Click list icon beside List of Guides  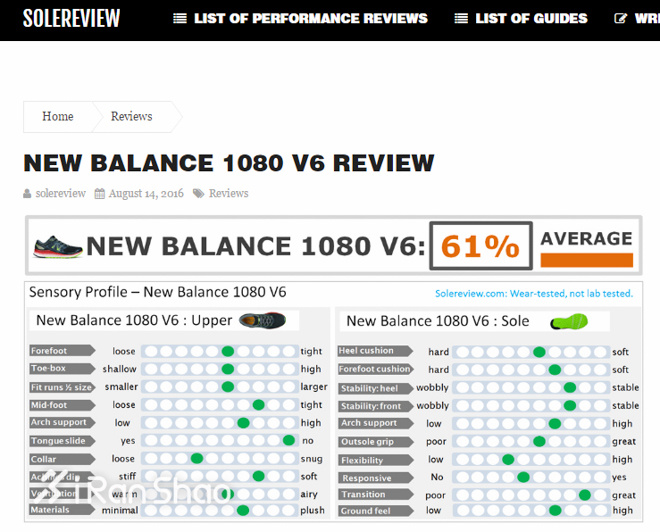tap(461, 19)
